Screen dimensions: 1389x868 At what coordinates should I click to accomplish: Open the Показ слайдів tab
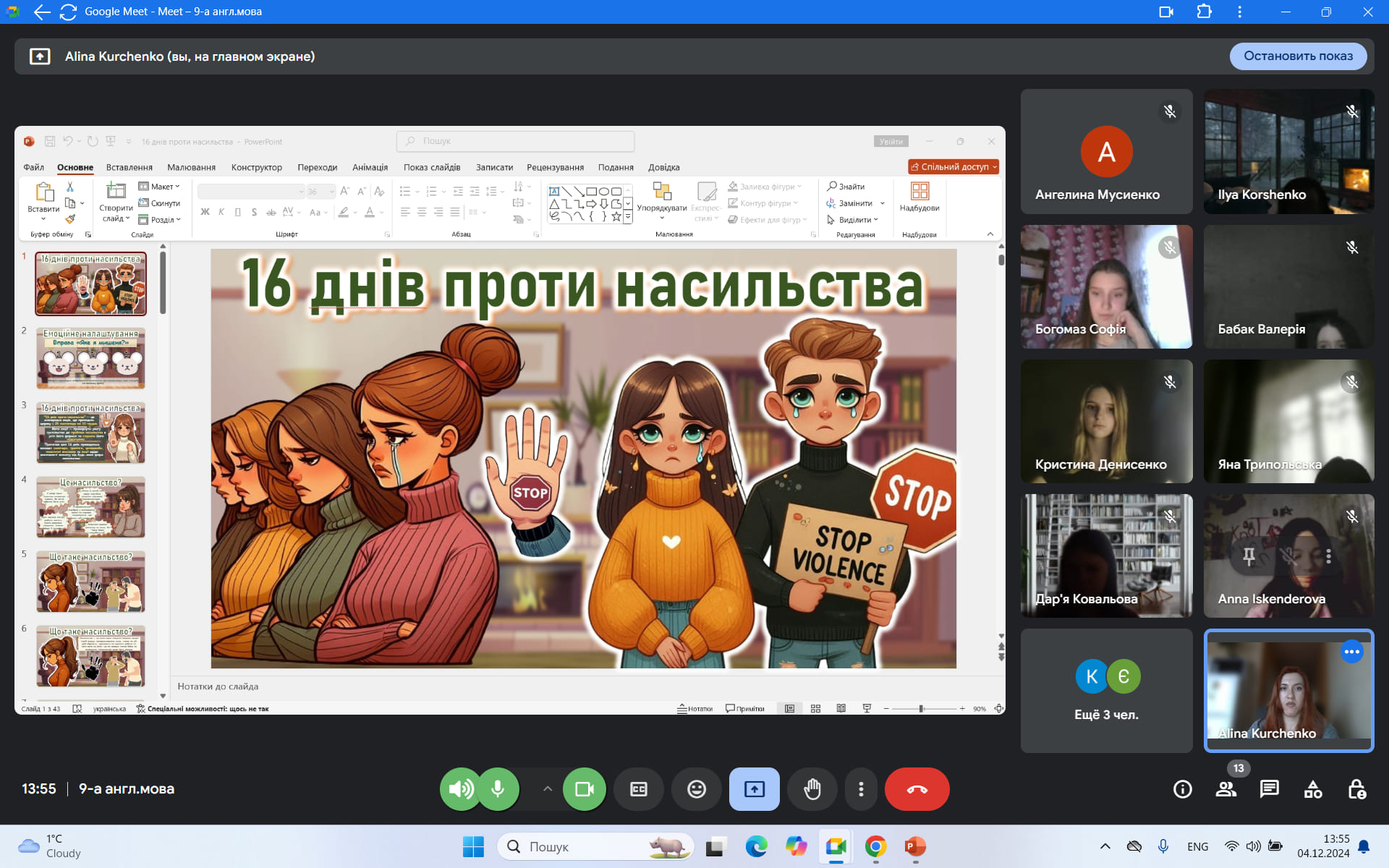[432, 167]
